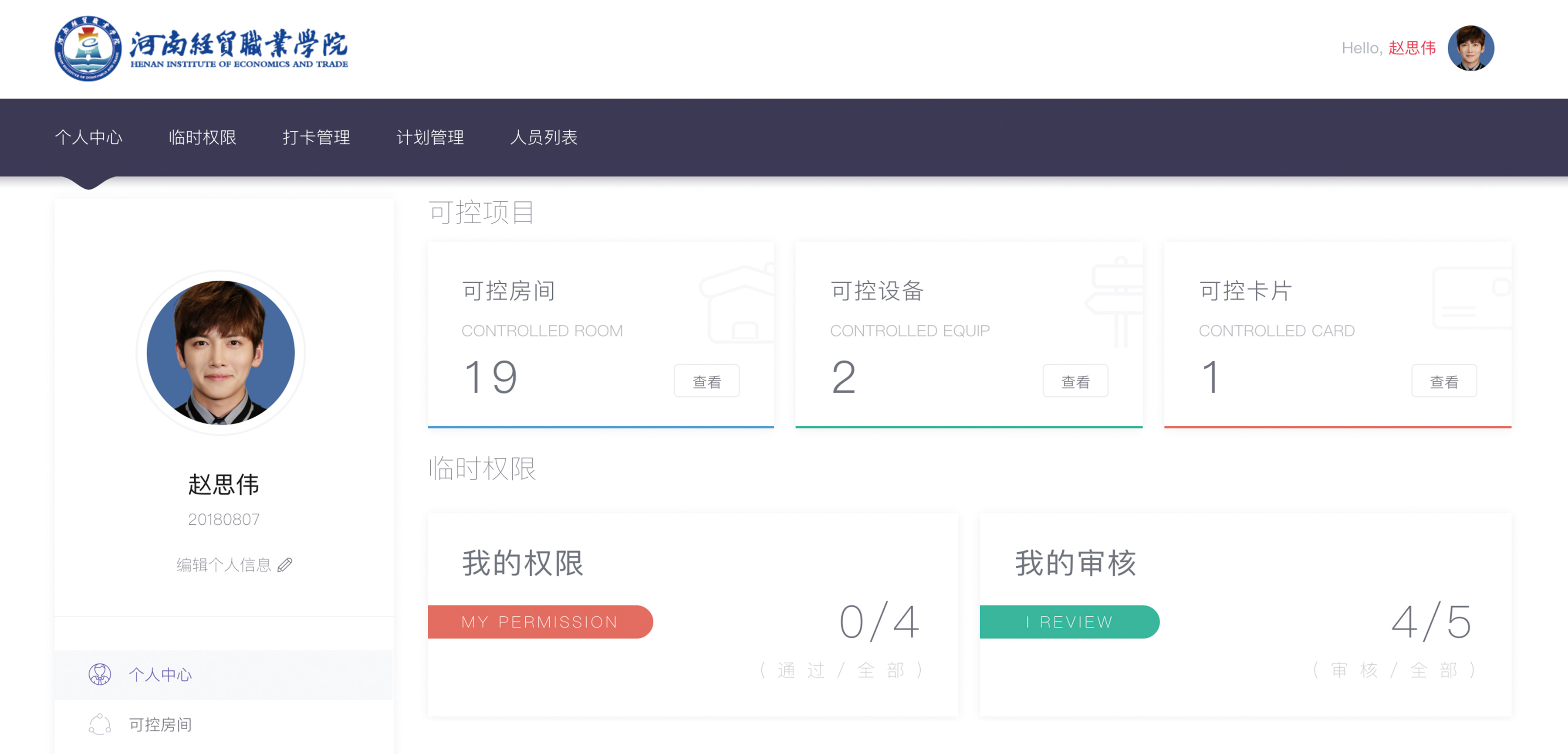Click the green I REVIEW label
Image resolution: width=1568 pixels, height=754 pixels.
[x=1069, y=621]
